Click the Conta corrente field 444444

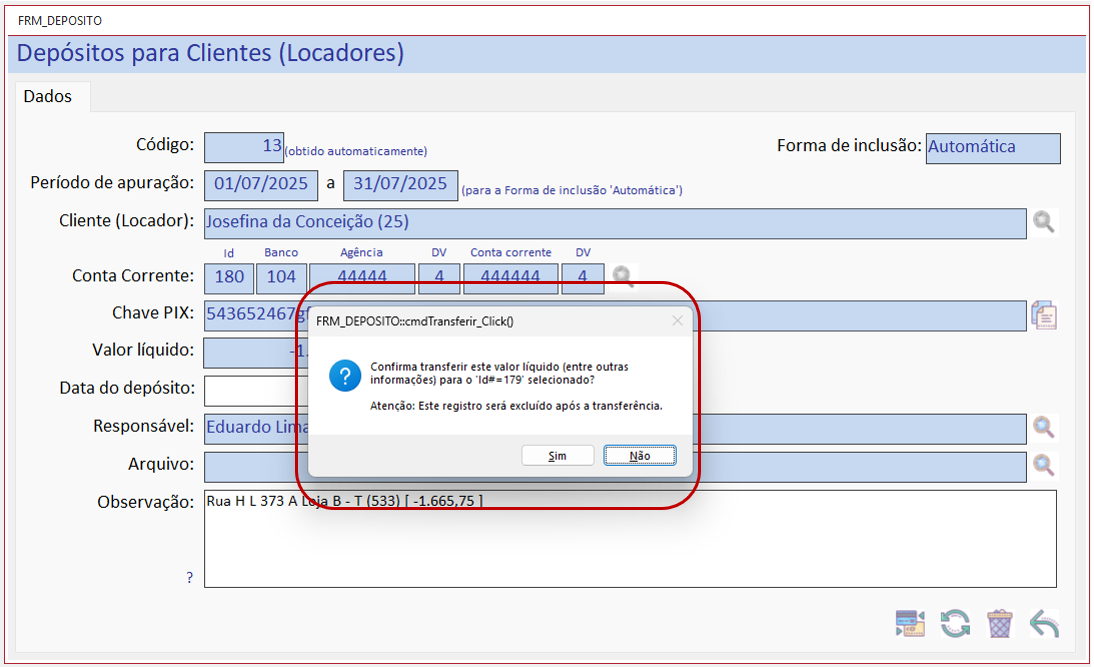(x=511, y=278)
